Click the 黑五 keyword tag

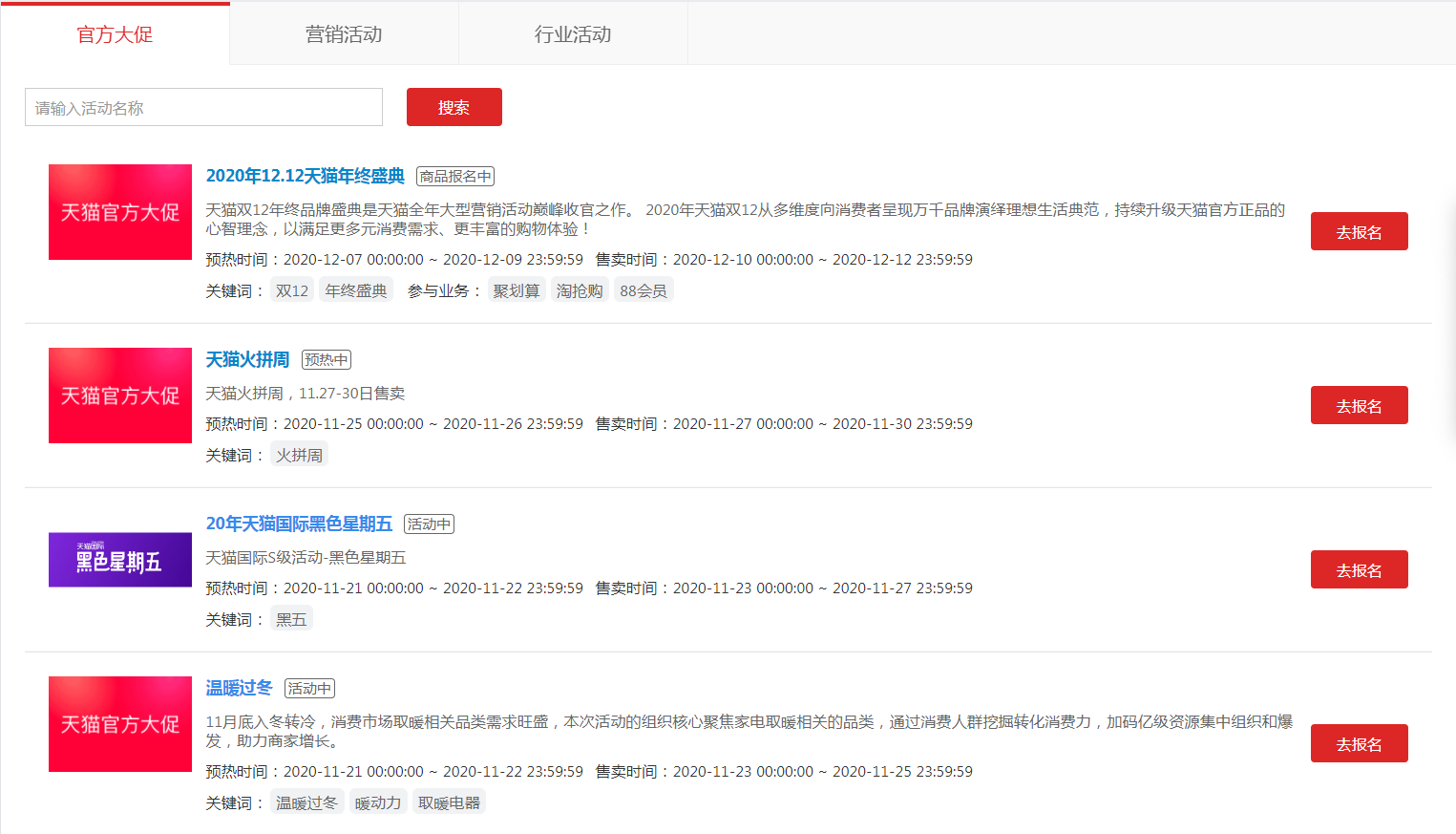291,619
